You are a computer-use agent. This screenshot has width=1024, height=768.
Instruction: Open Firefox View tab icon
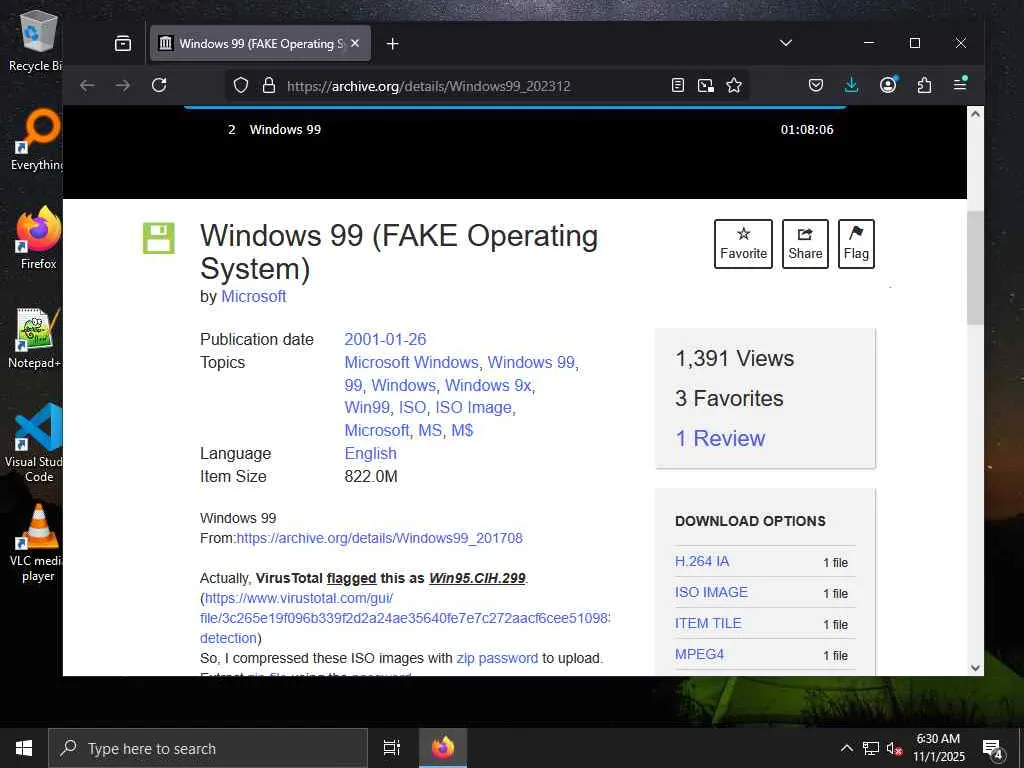click(x=123, y=44)
